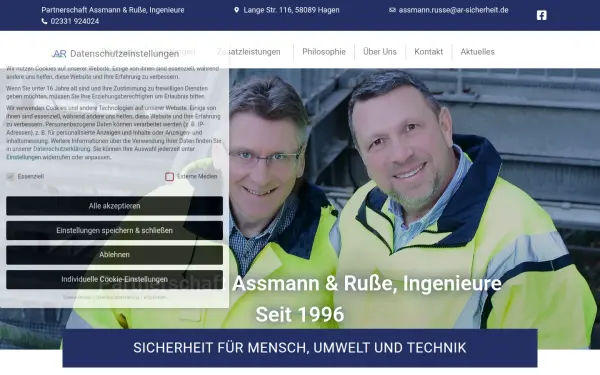Open the Facebook page icon
This screenshot has width=600, height=375.
[541, 15]
